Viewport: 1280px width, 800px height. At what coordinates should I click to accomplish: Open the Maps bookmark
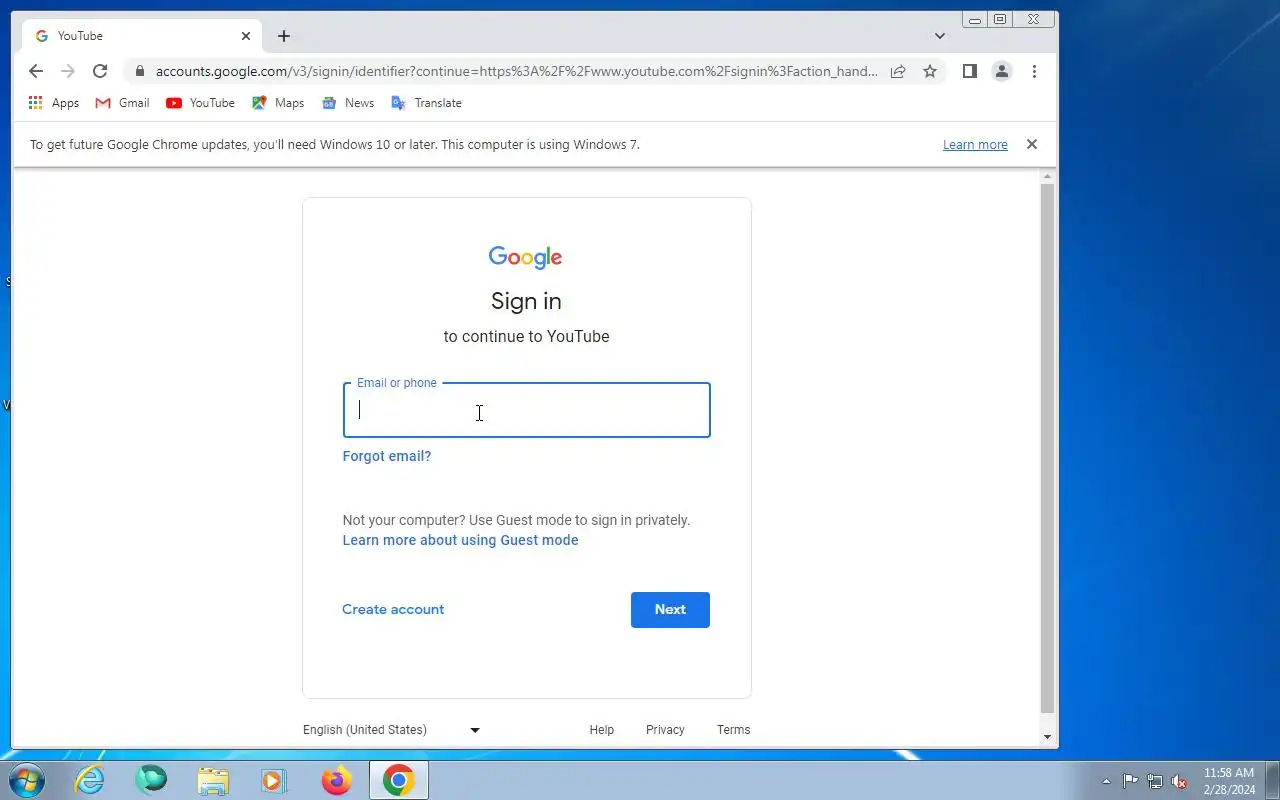278,103
